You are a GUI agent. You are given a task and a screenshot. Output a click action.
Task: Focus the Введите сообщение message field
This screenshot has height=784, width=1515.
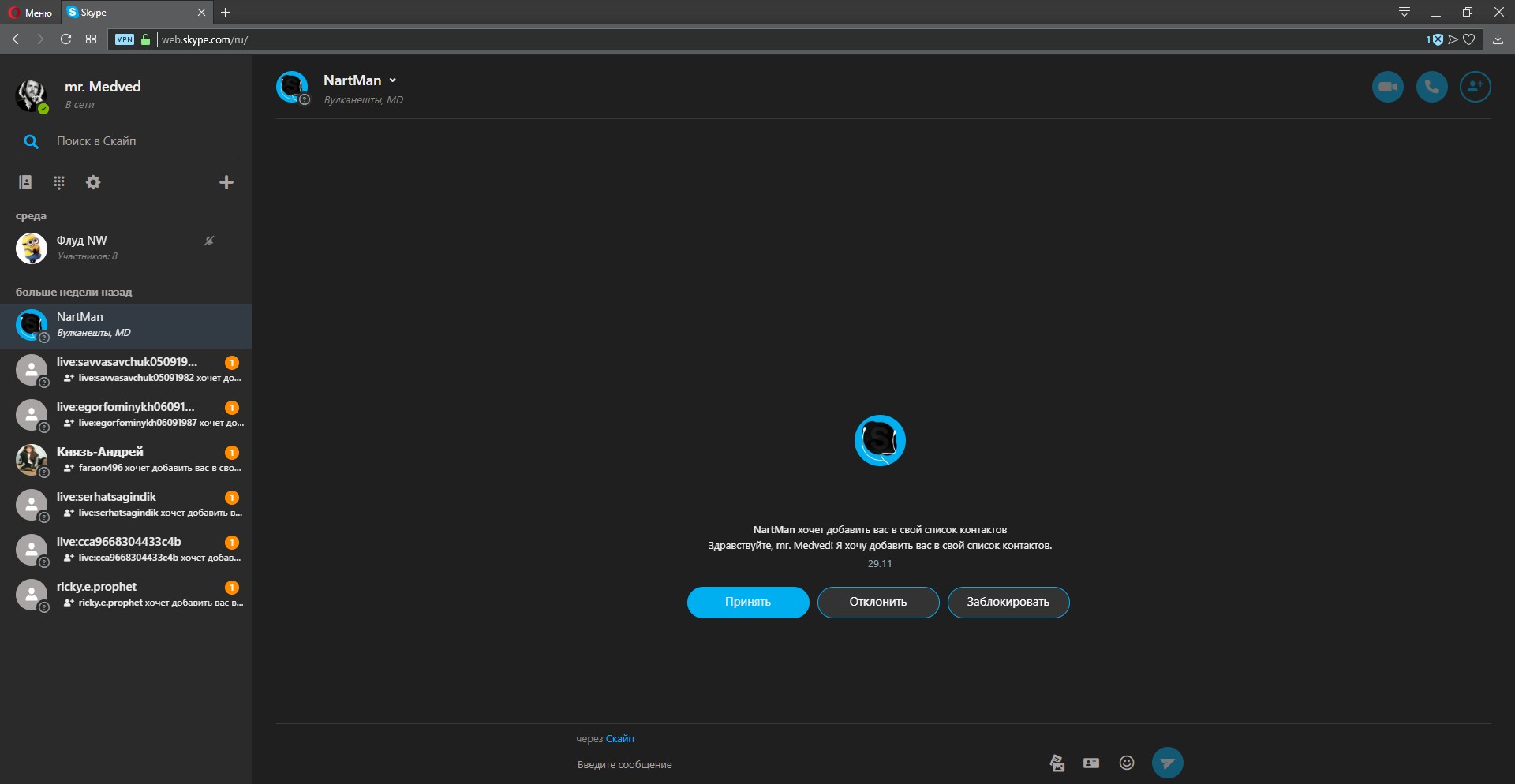(805, 764)
